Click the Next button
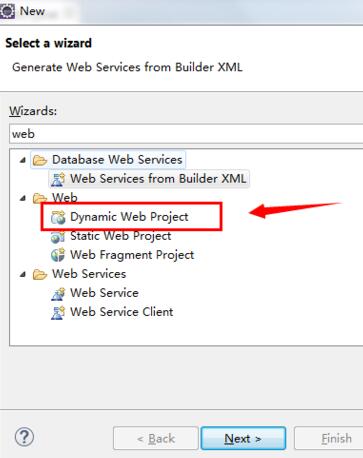Viewport: 363px width, 458px height. click(243, 438)
